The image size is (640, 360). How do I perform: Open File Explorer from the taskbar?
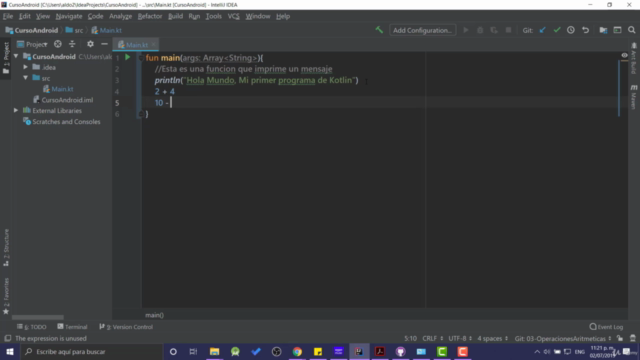[214, 351]
